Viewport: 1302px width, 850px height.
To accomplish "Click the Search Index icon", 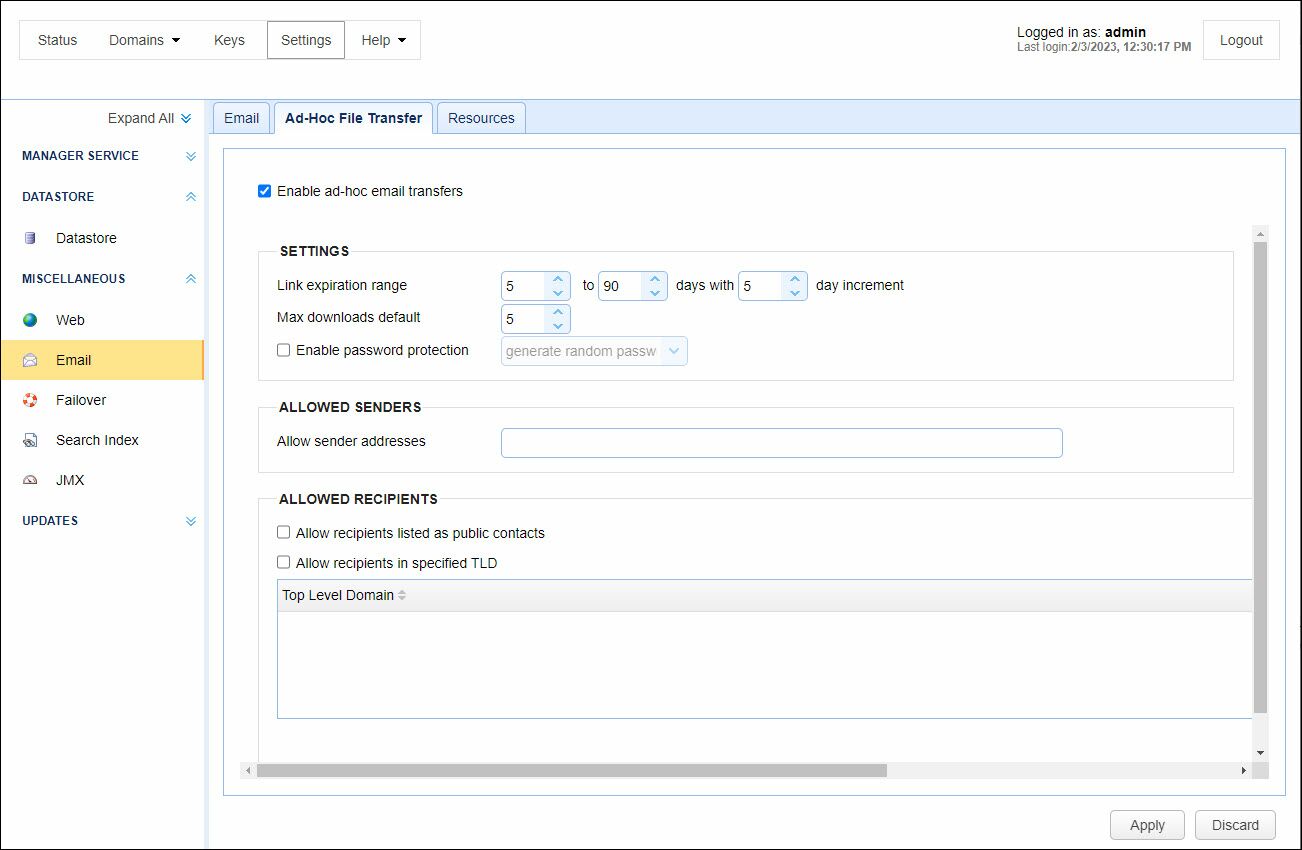I will (x=30, y=440).
